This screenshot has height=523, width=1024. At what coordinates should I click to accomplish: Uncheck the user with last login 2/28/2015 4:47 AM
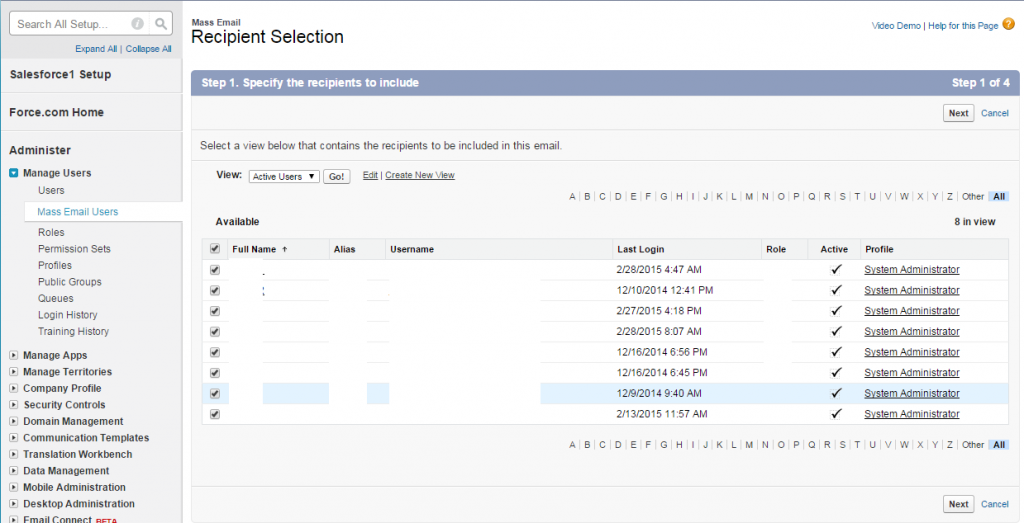tap(215, 270)
